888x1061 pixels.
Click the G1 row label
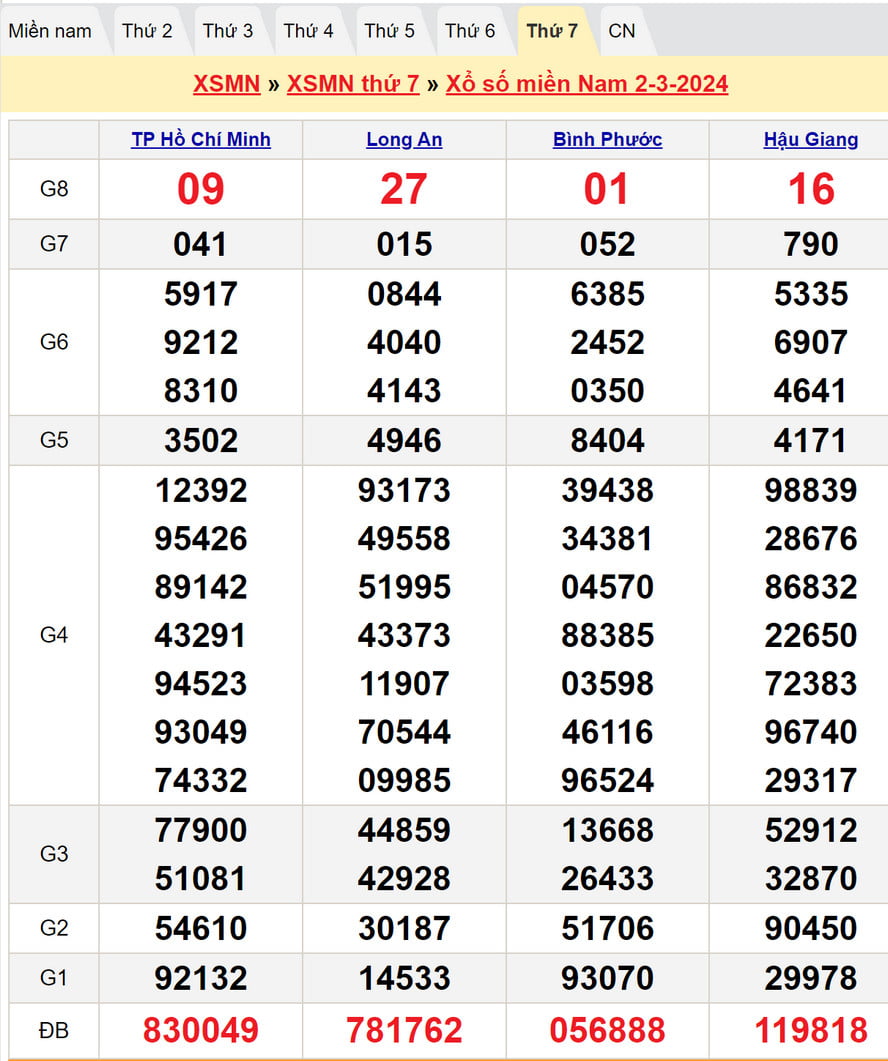pyautogui.click(x=54, y=977)
